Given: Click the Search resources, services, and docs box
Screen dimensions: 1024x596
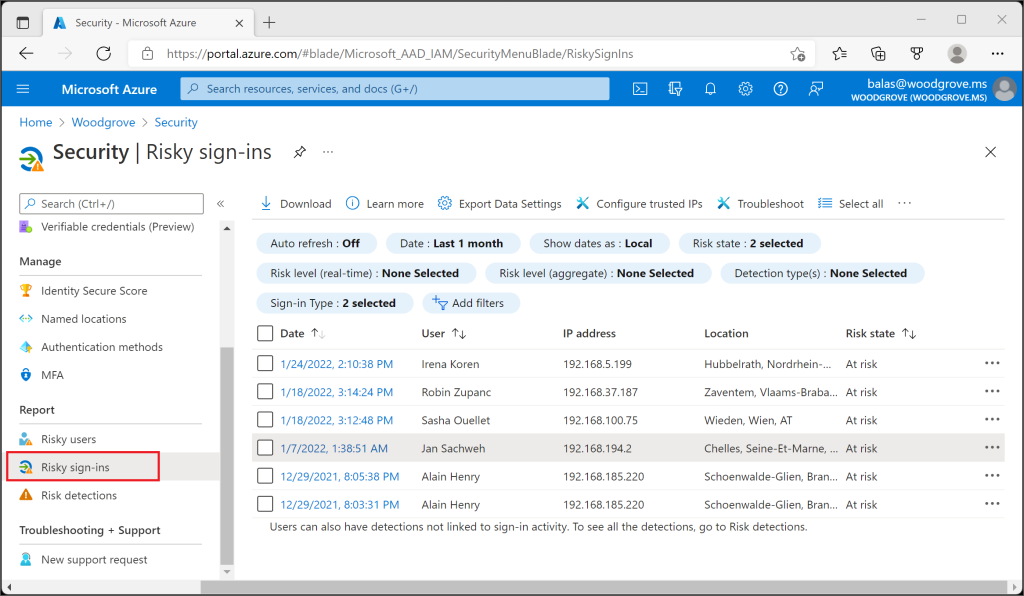Looking at the screenshot, I should click(x=395, y=89).
